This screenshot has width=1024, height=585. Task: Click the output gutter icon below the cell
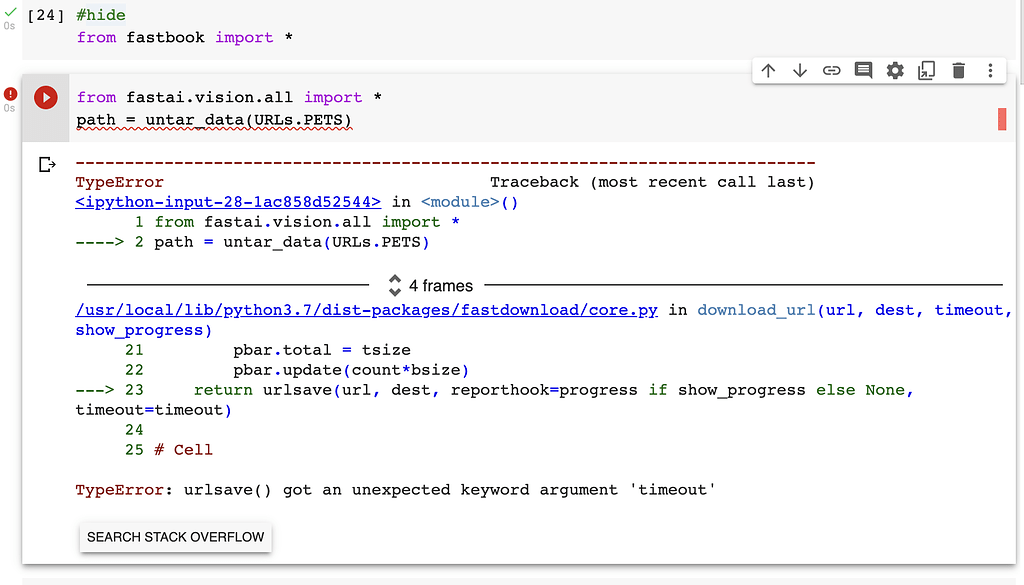[46, 163]
